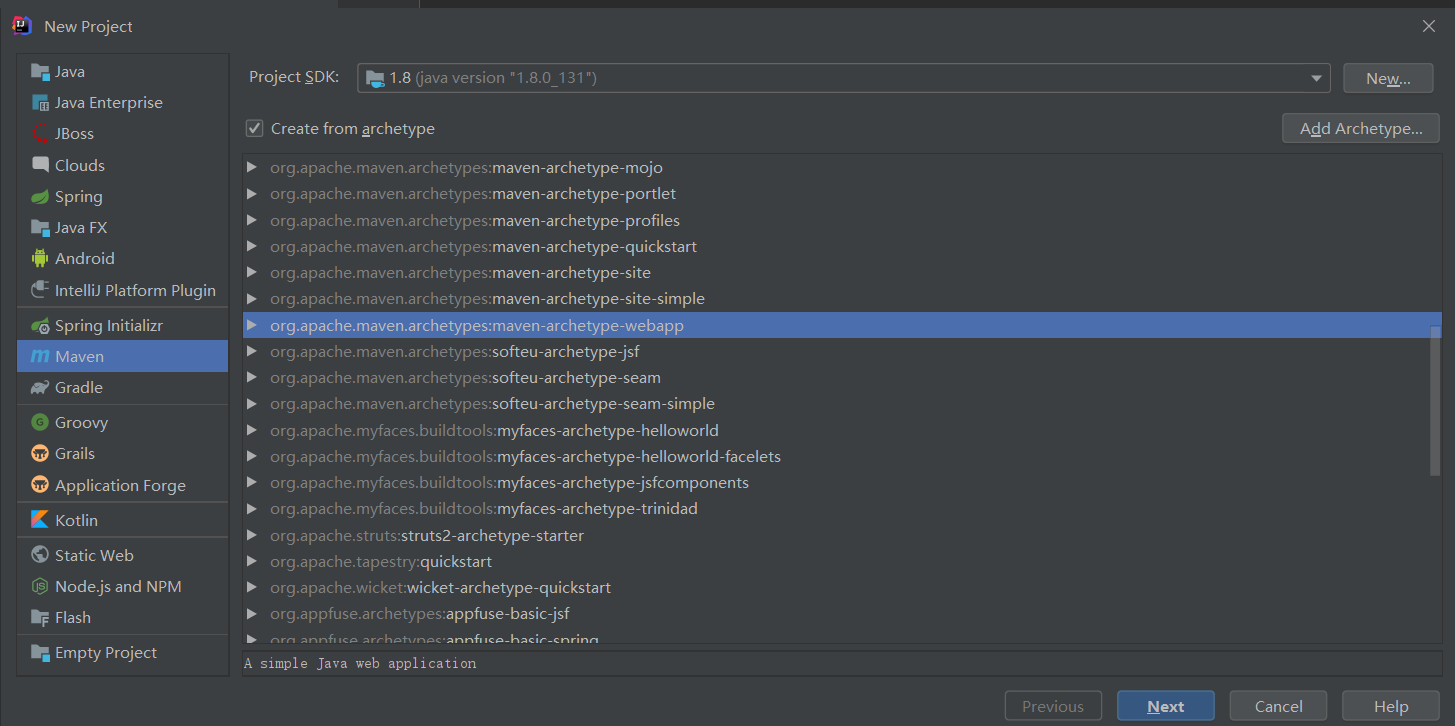Viewport: 1455px width, 726px height.
Task: Click the Node.js and NPM icon
Action: (x=40, y=586)
